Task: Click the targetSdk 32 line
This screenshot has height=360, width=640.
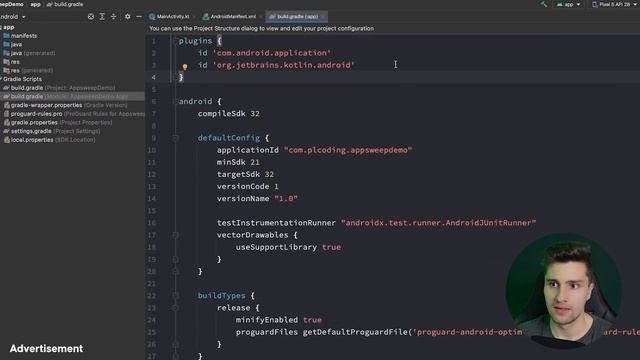Action: pos(245,174)
